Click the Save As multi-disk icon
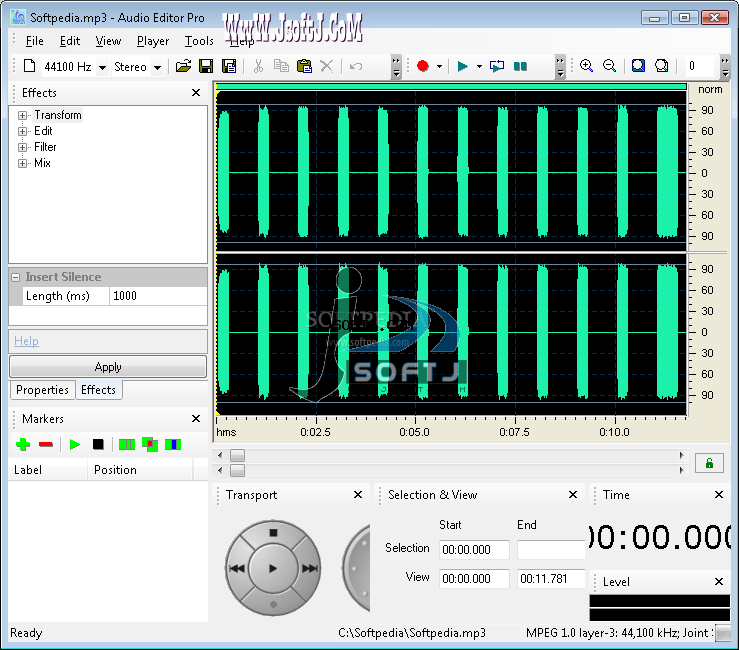Screen dimensions: 739x650 coord(229,66)
